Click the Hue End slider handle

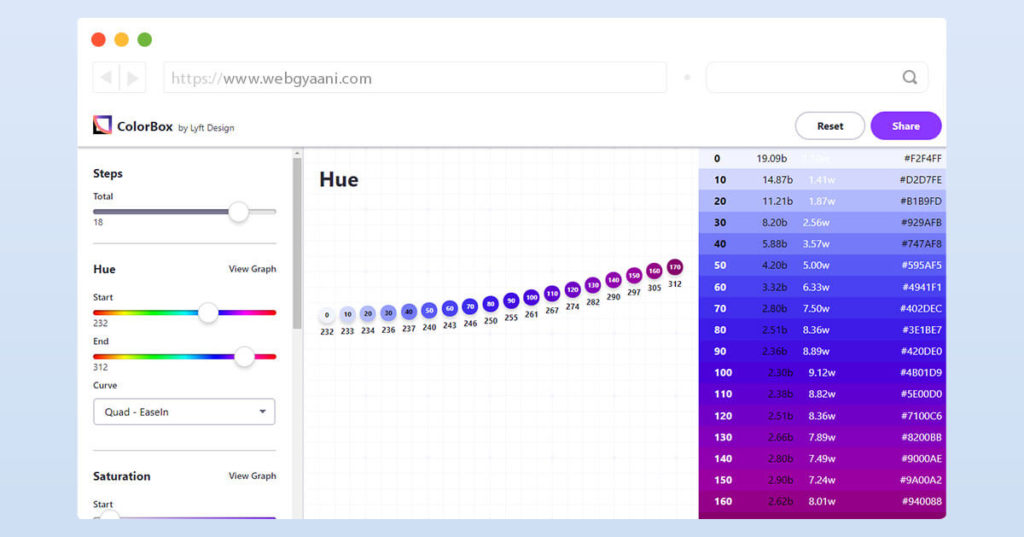(x=244, y=356)
